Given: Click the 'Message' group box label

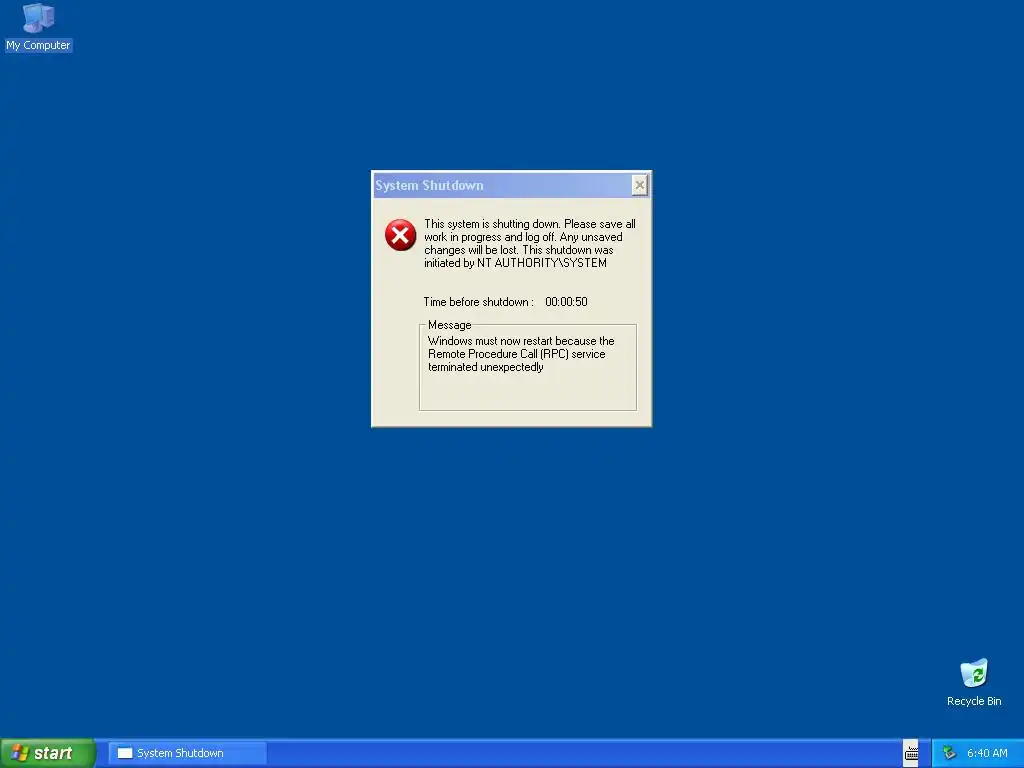Looking at the screenshot, I should (x=449, y=325).
